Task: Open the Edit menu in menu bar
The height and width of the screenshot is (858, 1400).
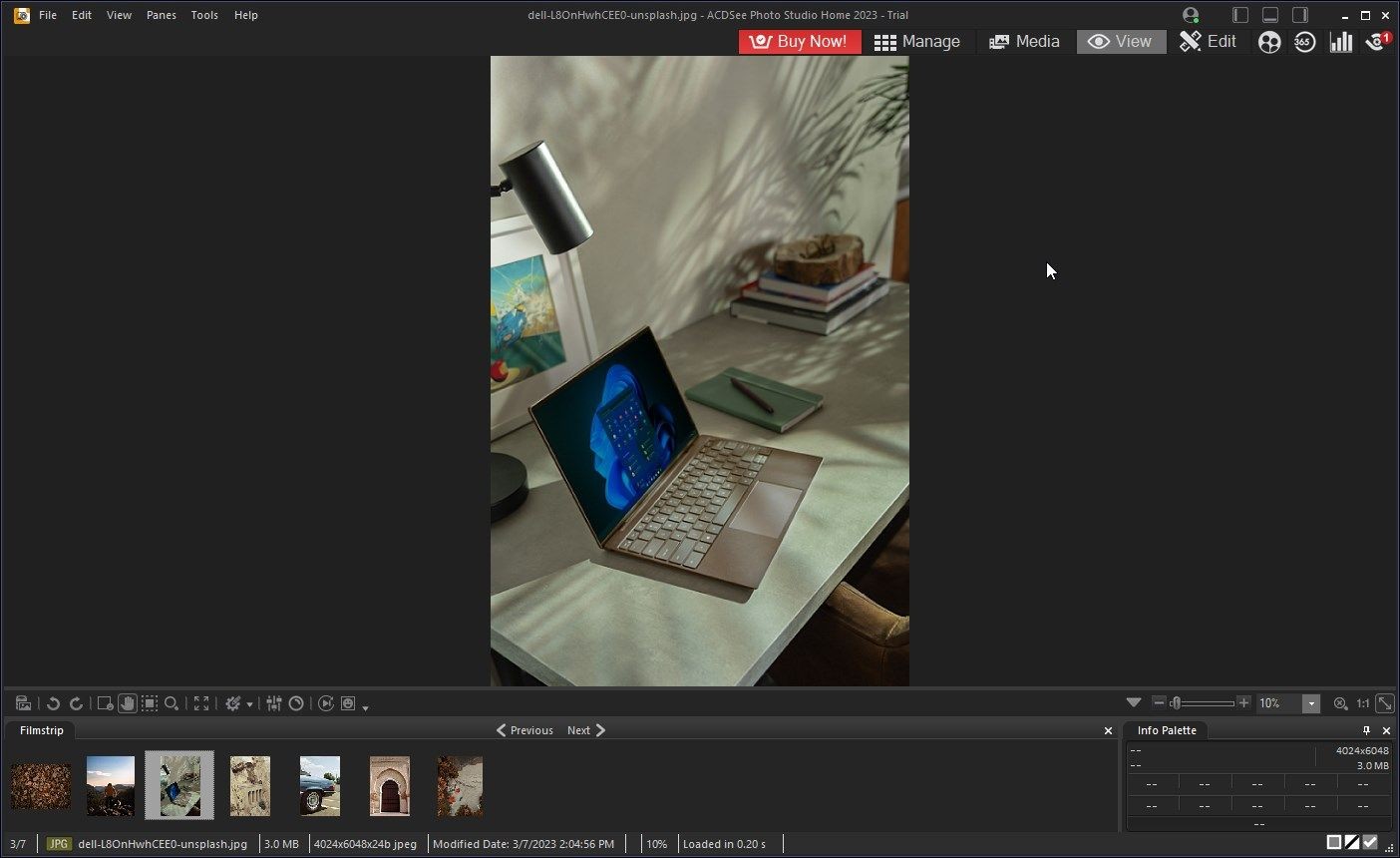Action: coord(82,15)
